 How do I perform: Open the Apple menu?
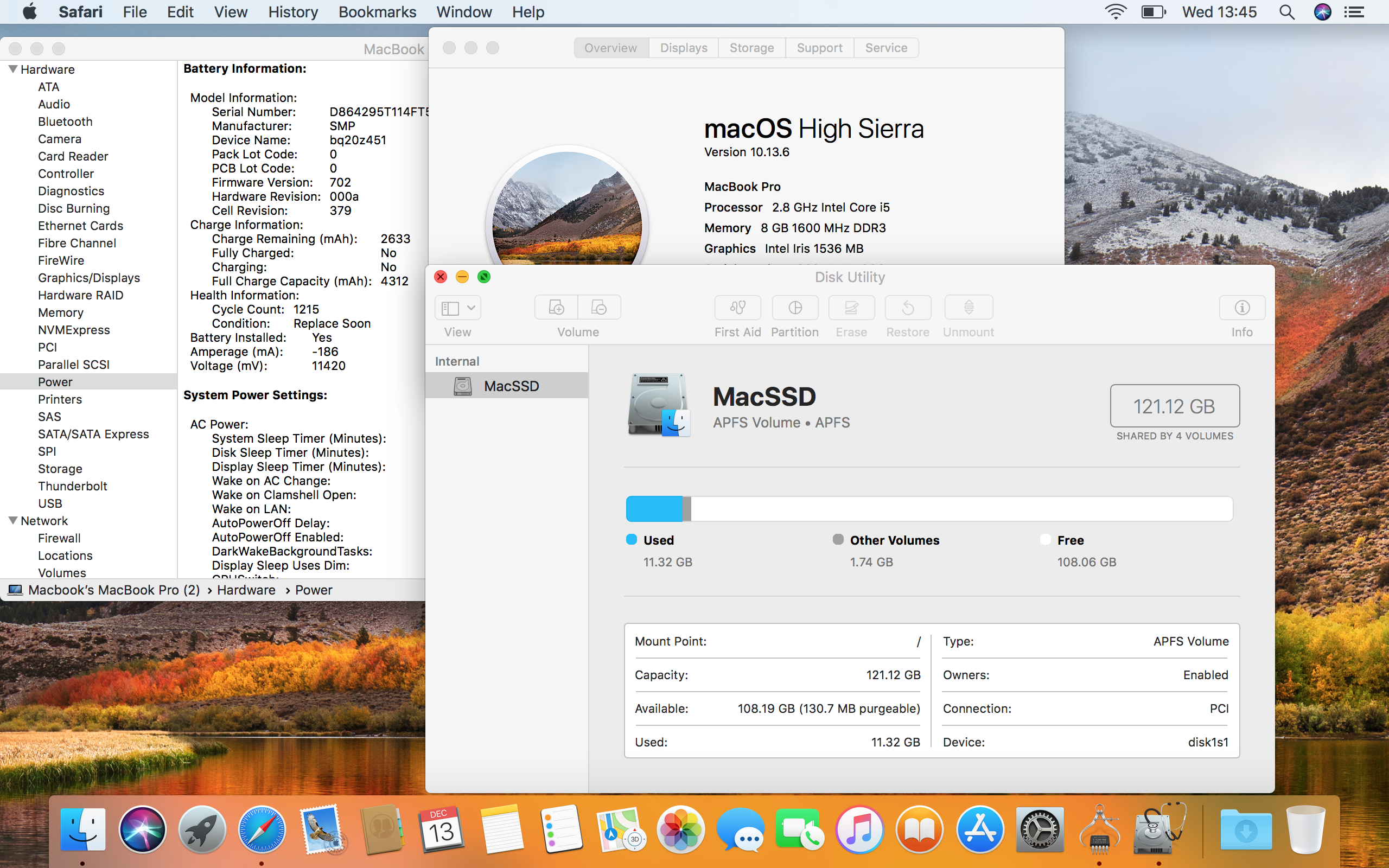coord(30,12)
